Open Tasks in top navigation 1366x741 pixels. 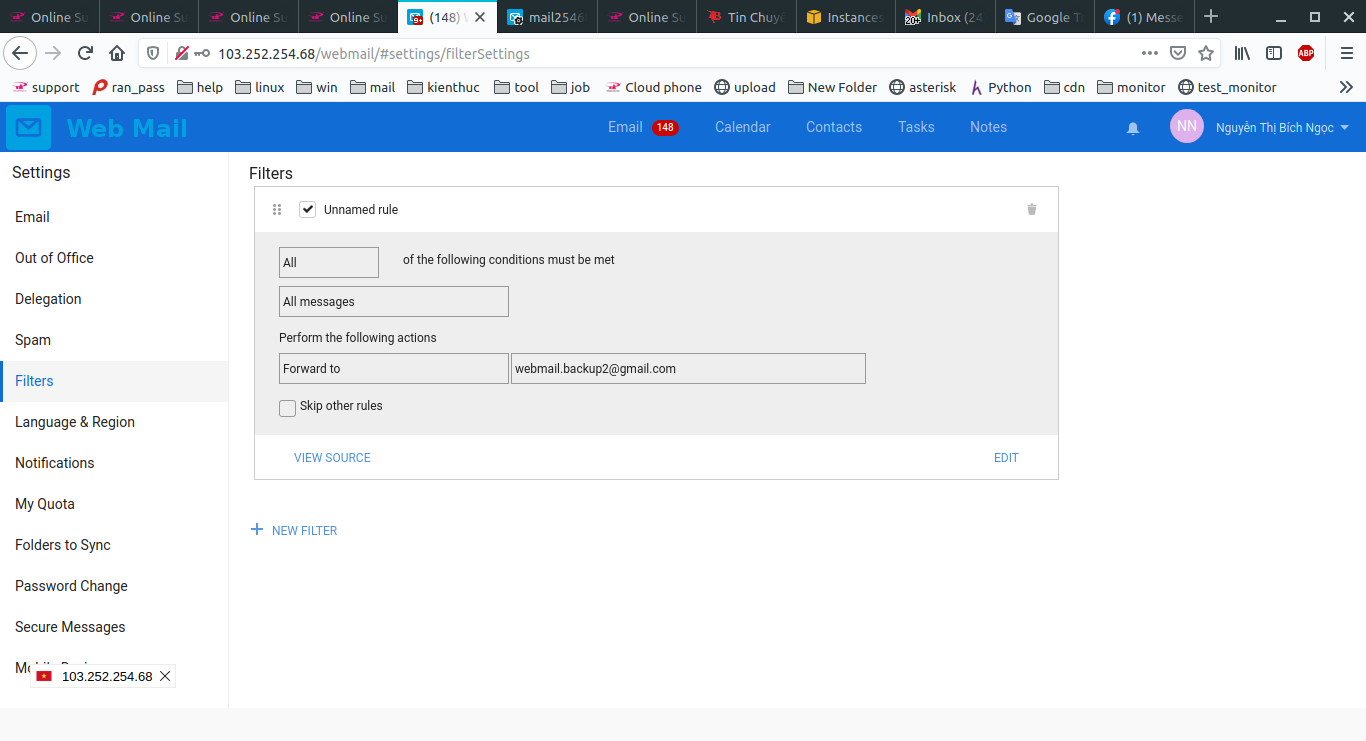click(x=916, y=127)
